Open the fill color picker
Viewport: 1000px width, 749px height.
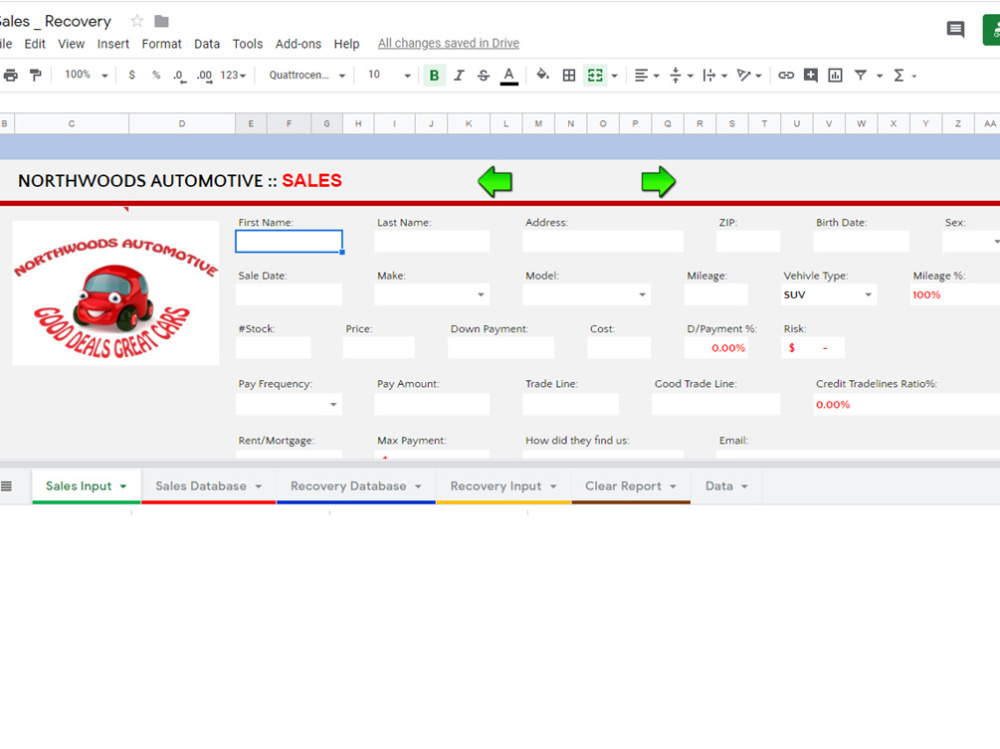point(543,75)
